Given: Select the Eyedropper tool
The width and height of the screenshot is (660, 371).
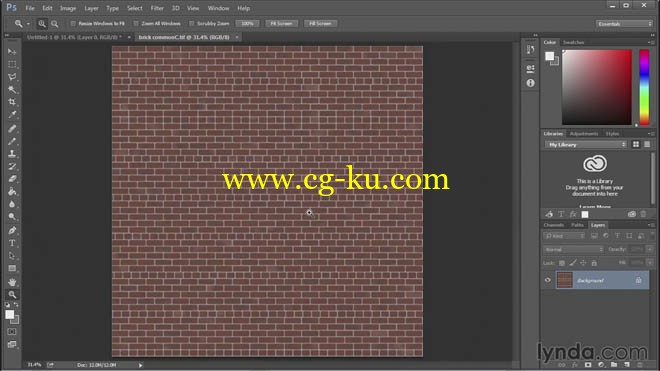Looking at the screenshot, I should tap(12, 115).
